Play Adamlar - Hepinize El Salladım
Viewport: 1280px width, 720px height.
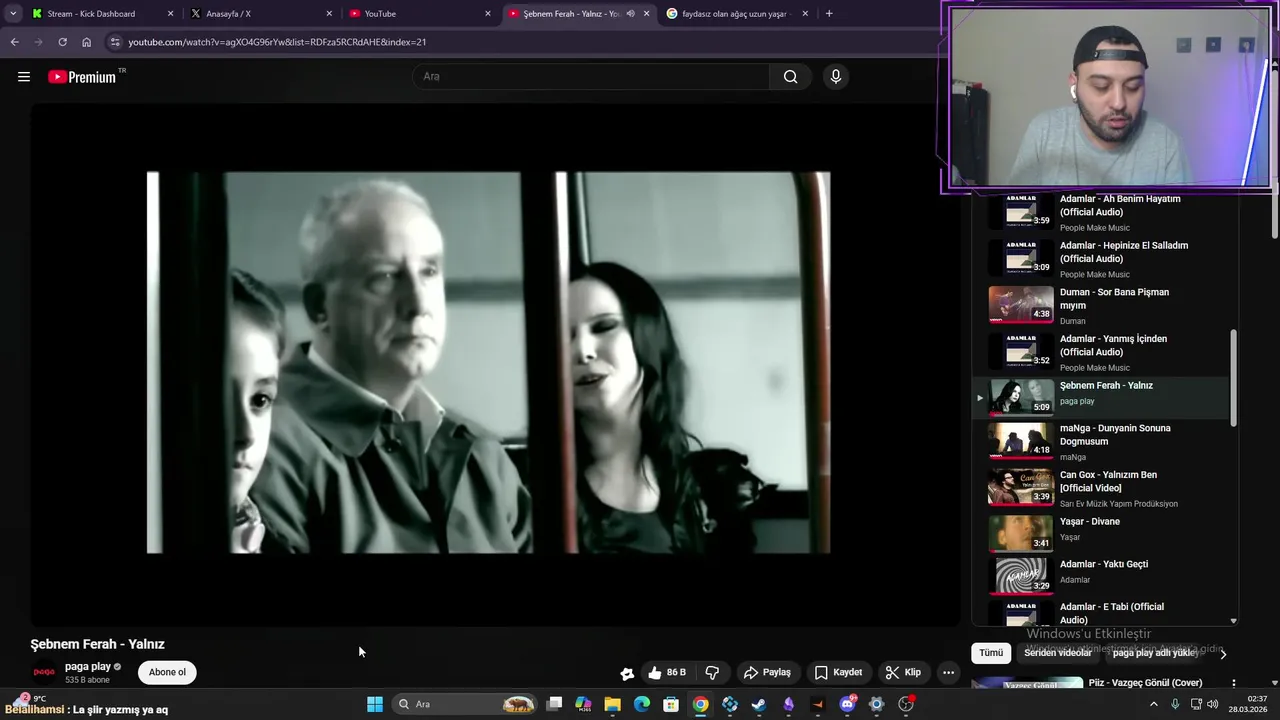(x=1100, y=257)
